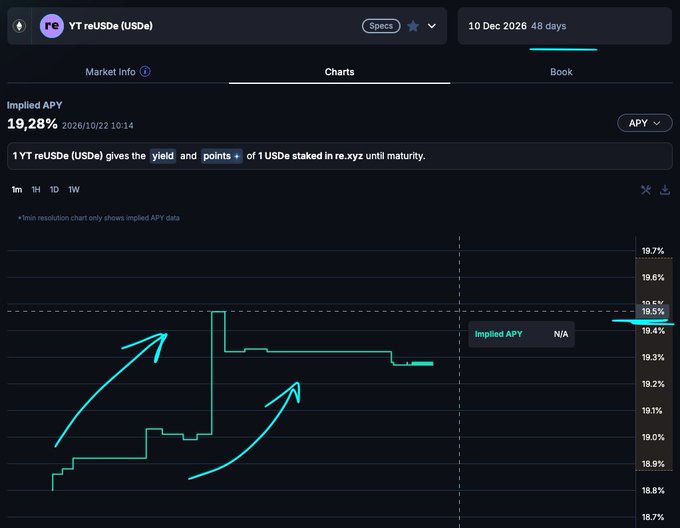Click the Ethereum network icon
The image size is (680, 528).
(19, 26)
